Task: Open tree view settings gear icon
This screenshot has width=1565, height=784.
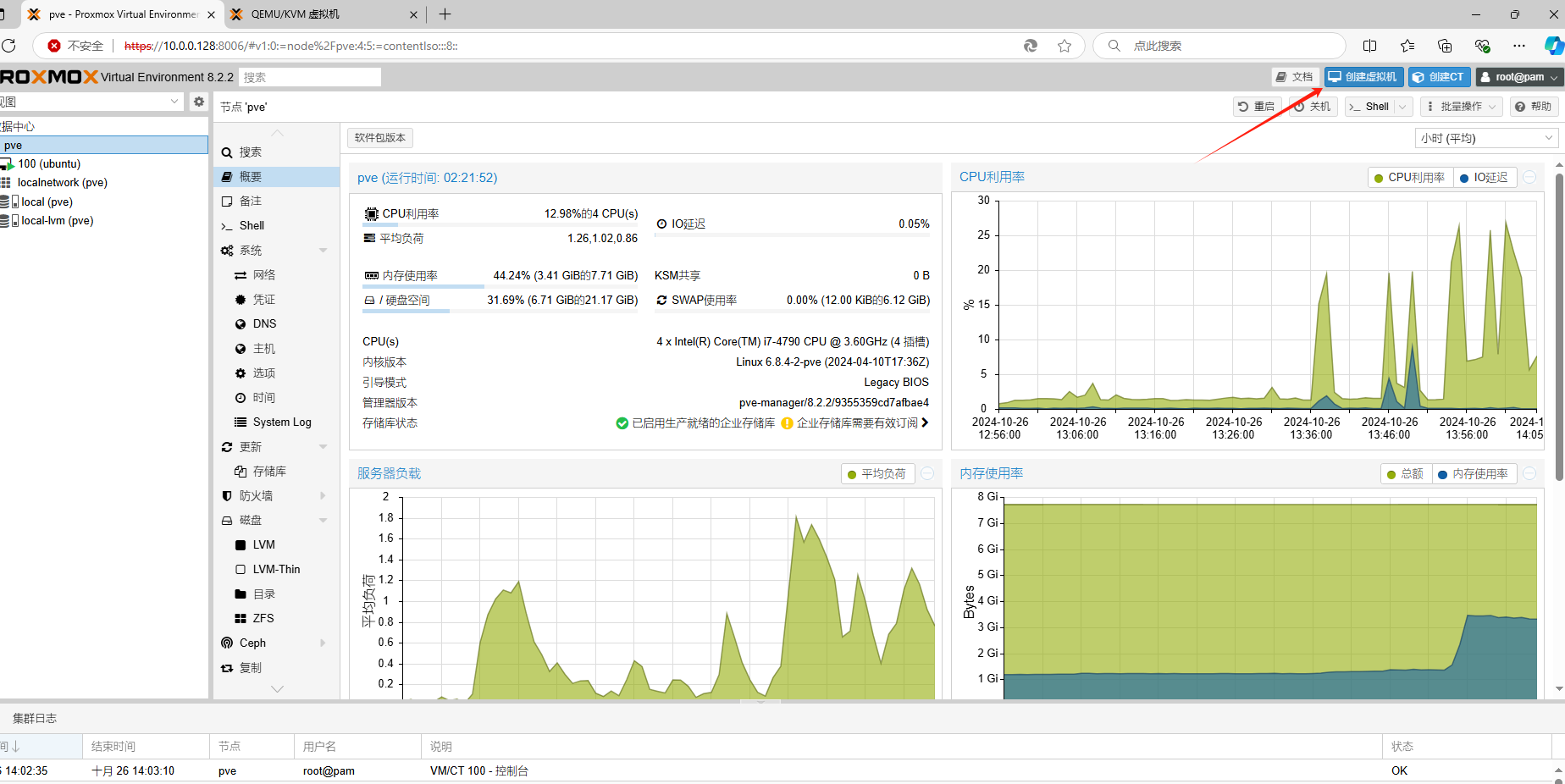Action: [x=199, y=102]
